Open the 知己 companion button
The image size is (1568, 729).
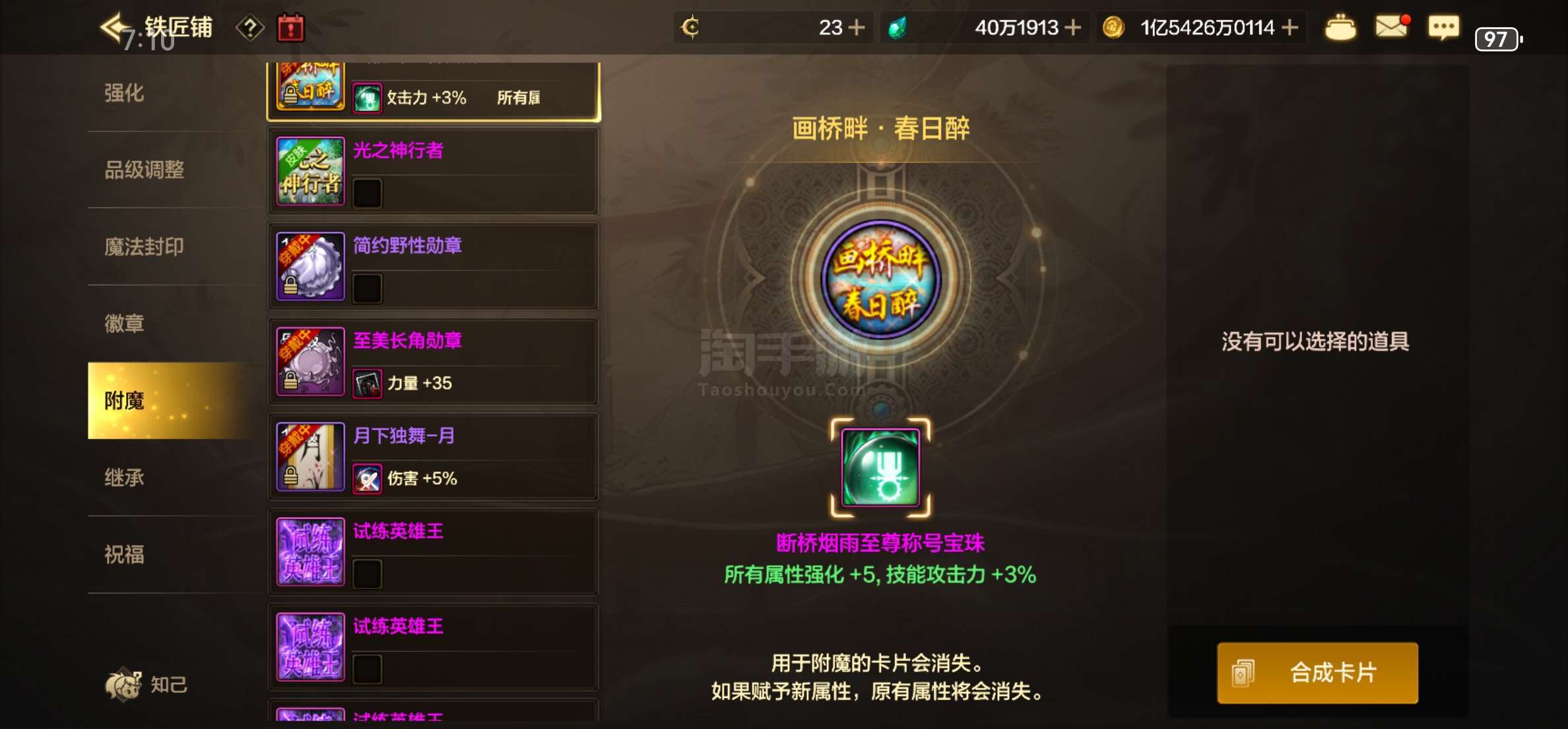pyautogui.click(x=147, y=685)
